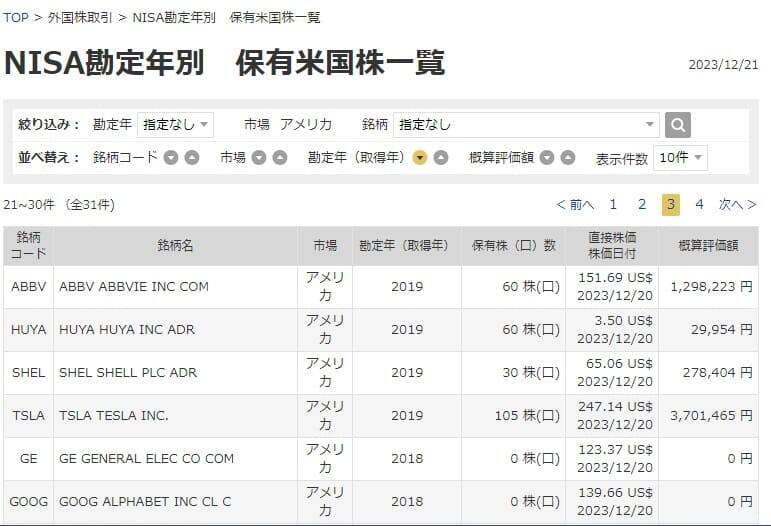Select page 2 in pagination
This screenshot has width=771, height=526.
pyautogui.click(x=642, y=205)
